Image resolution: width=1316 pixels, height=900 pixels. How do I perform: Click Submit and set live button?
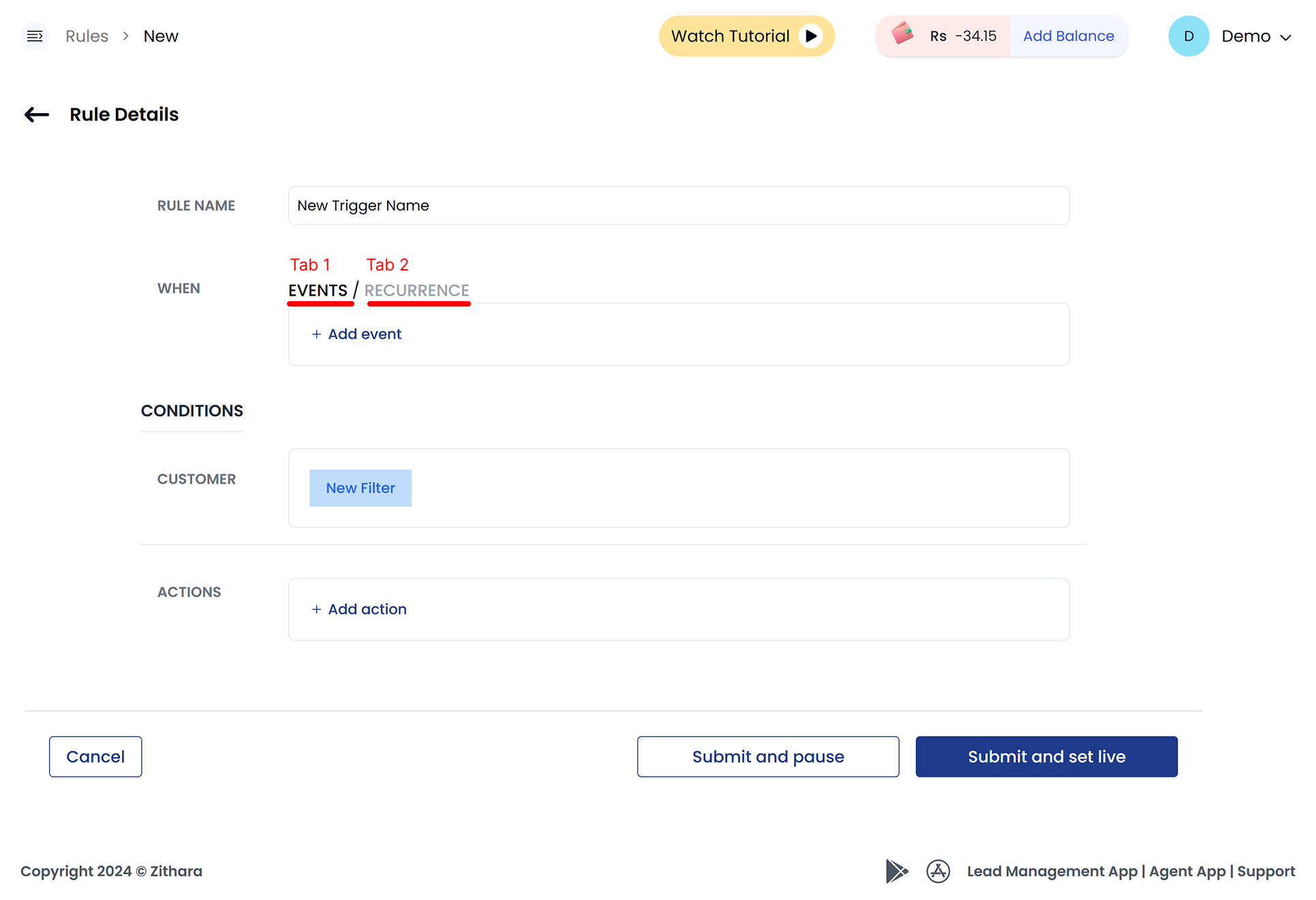[1046, 757]
